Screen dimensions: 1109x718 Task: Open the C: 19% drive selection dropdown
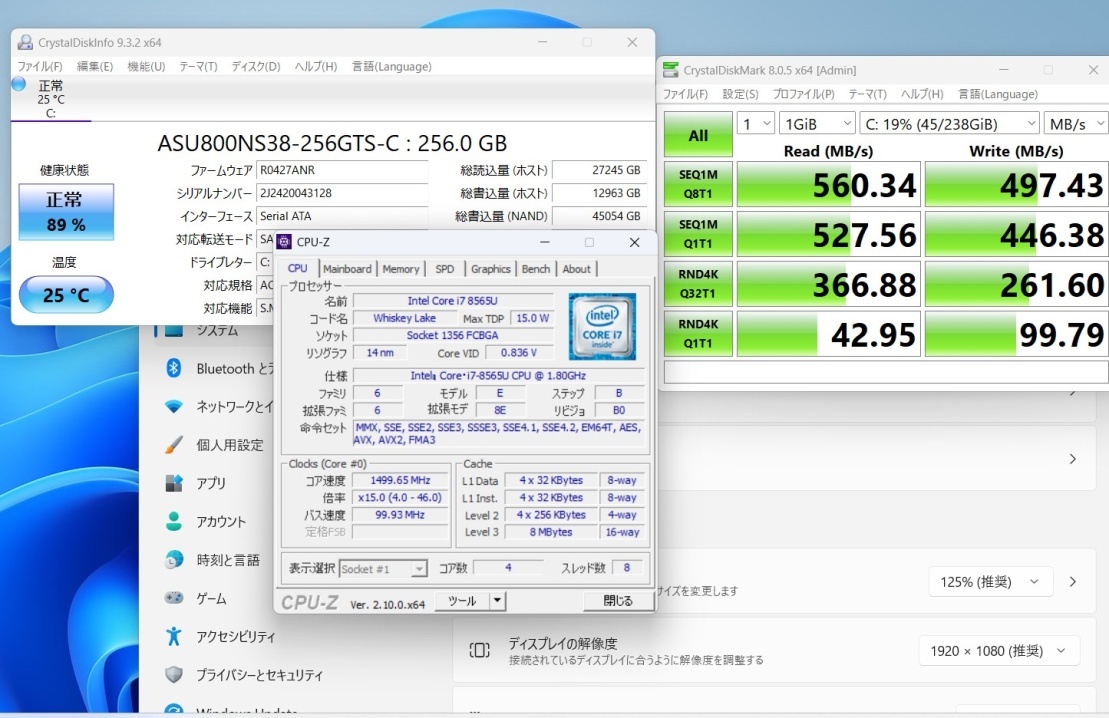pyautogui.click(x=950, y=124)
